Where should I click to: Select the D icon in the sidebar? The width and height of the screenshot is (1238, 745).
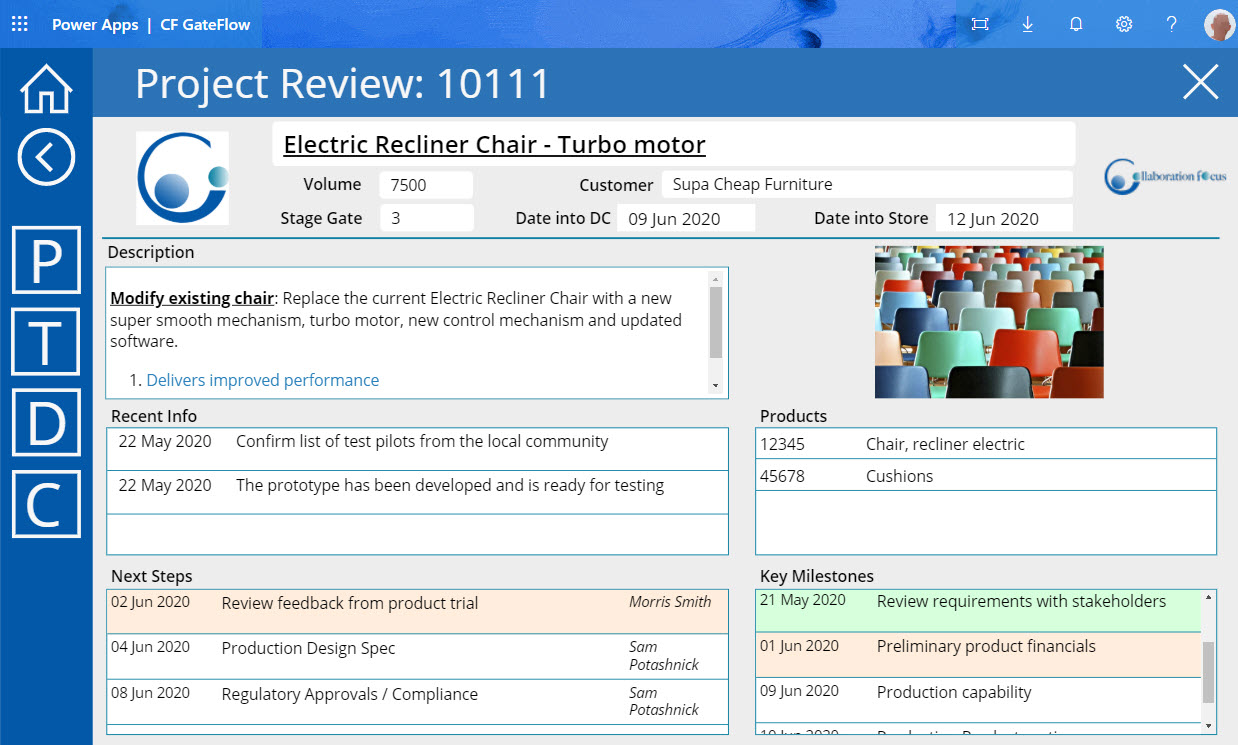[45, 423]
